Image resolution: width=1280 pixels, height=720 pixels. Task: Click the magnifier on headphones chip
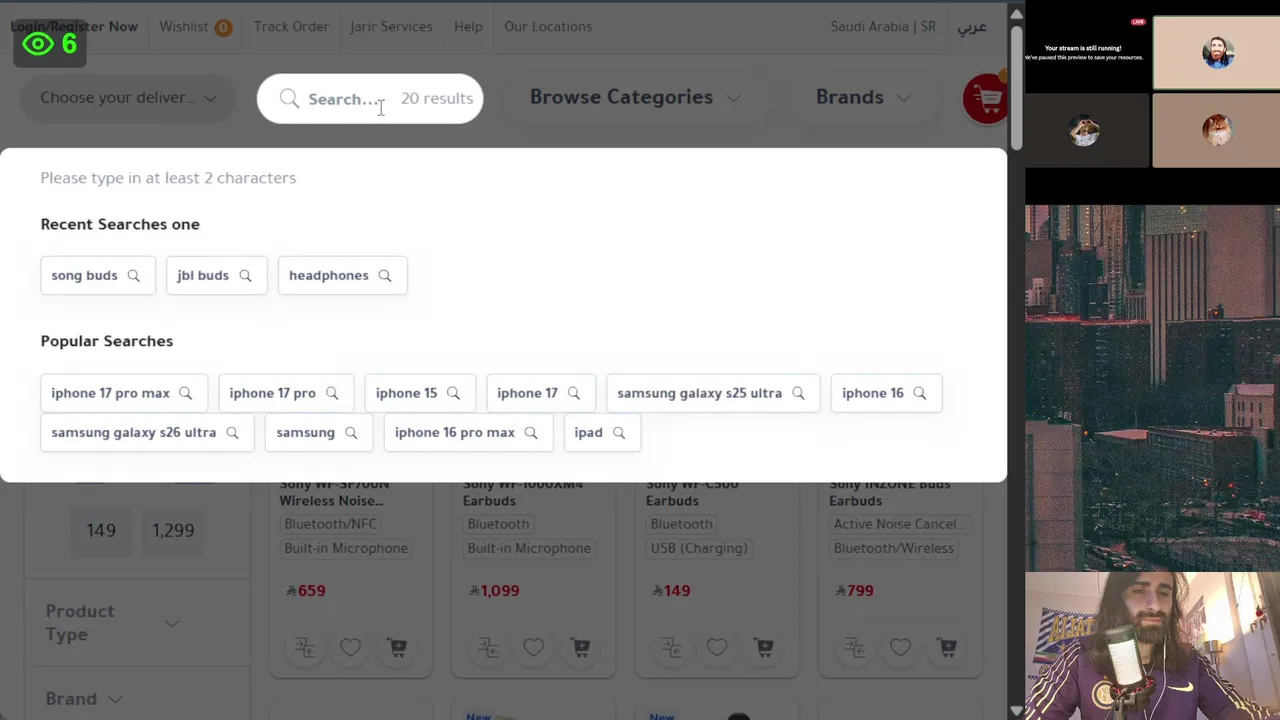[x=385, y=275]
